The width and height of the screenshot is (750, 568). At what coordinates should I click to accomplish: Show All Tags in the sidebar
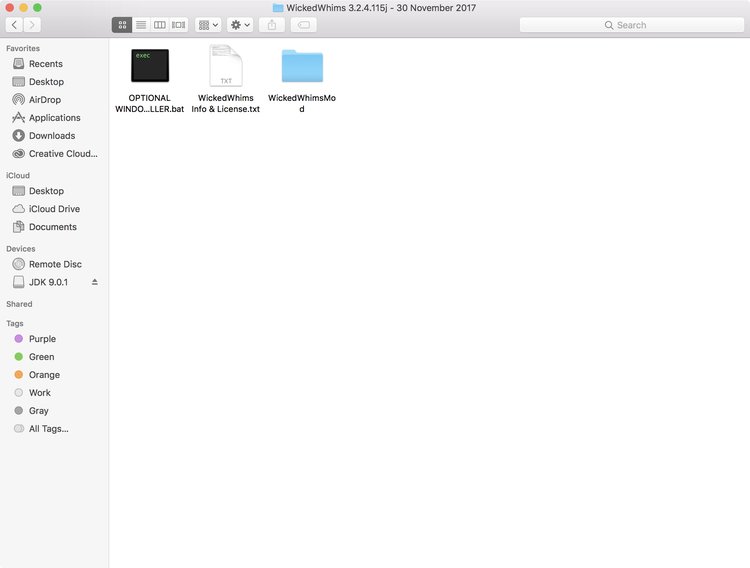point(54,429)
